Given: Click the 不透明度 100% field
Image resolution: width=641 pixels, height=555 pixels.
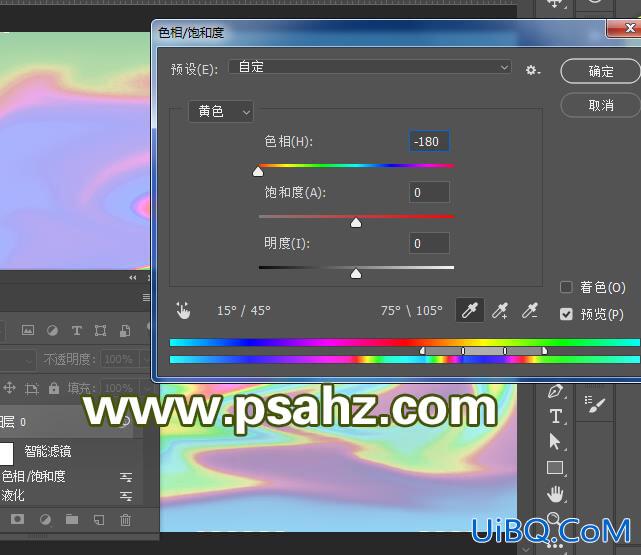Looking at the screenshot, I should [120, 360].
